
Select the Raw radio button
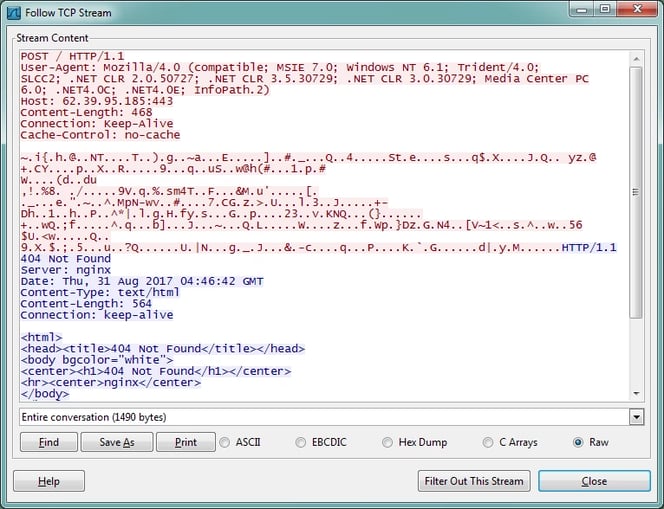point(578,442)
